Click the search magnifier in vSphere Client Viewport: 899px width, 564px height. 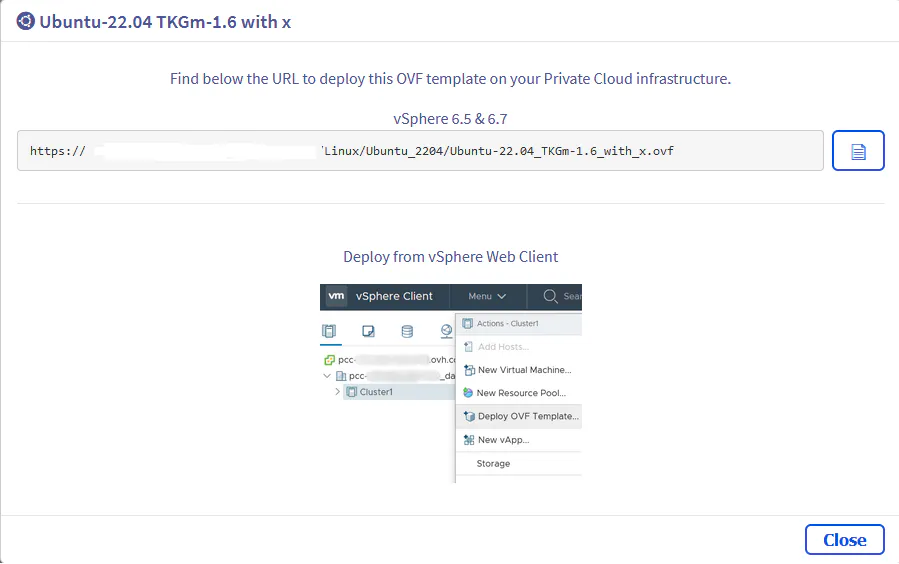tap(550, 296)
